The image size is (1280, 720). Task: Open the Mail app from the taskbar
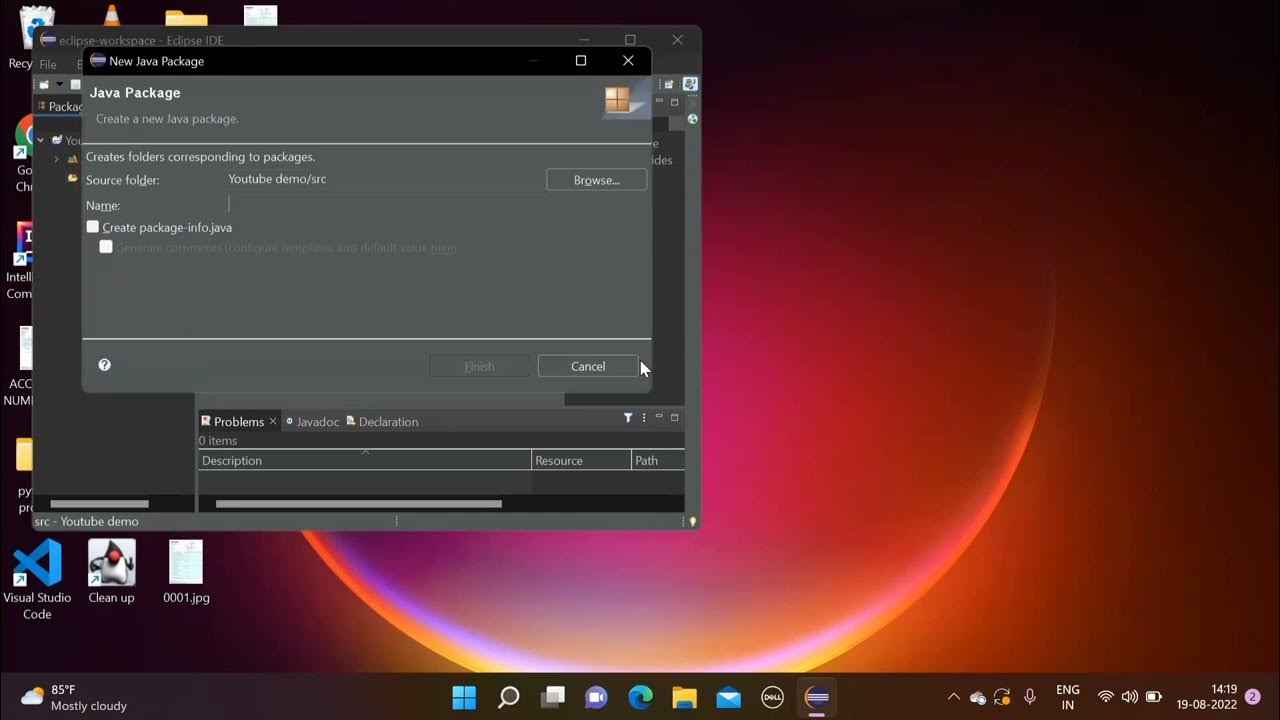(x=729, y=696)
